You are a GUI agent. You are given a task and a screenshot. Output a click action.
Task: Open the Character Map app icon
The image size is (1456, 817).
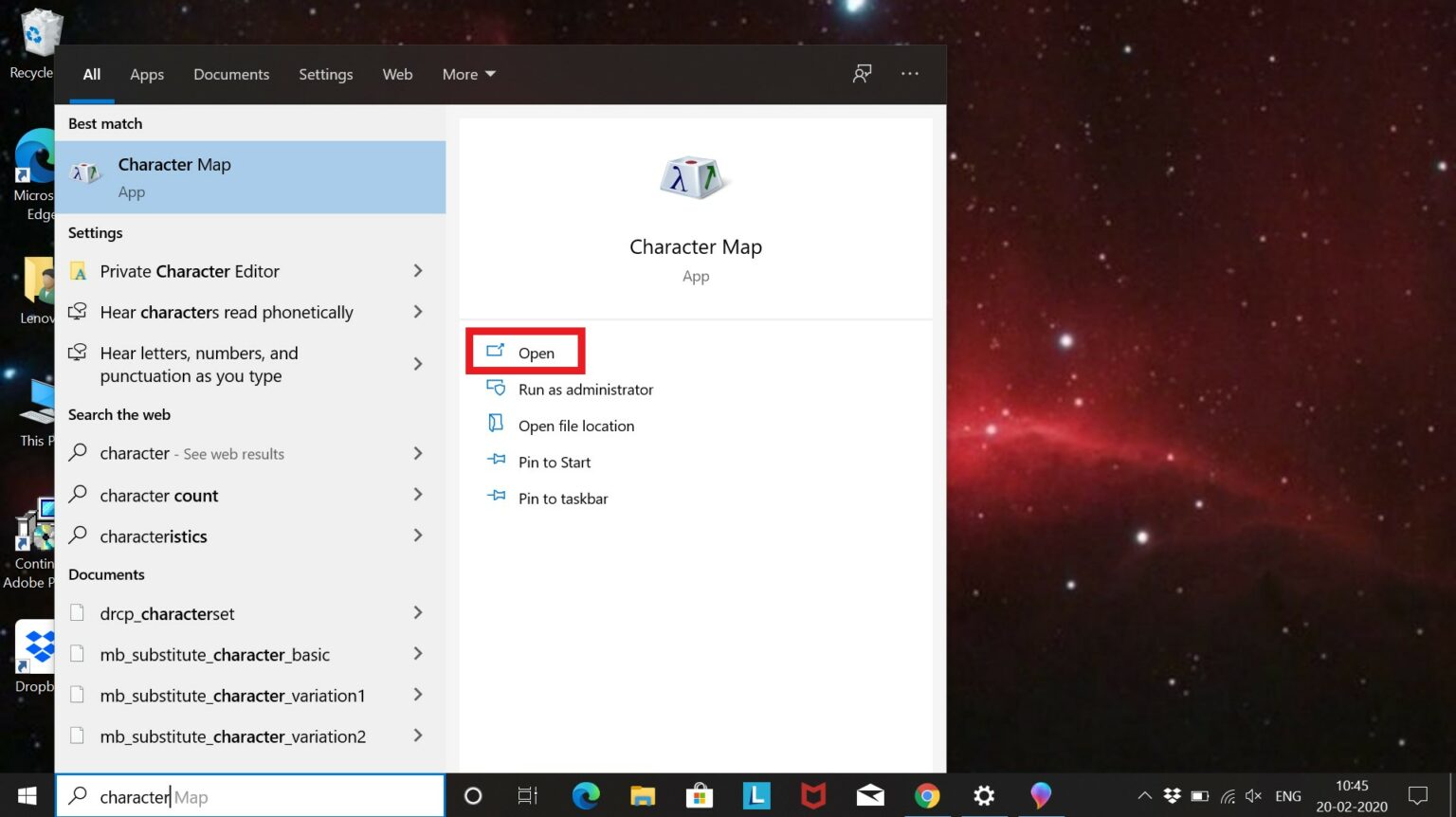coord(86,173)
